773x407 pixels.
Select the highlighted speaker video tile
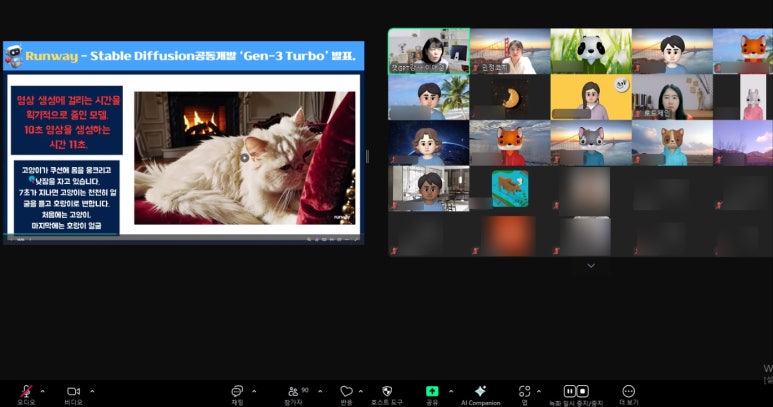click(x=429, y=51)
